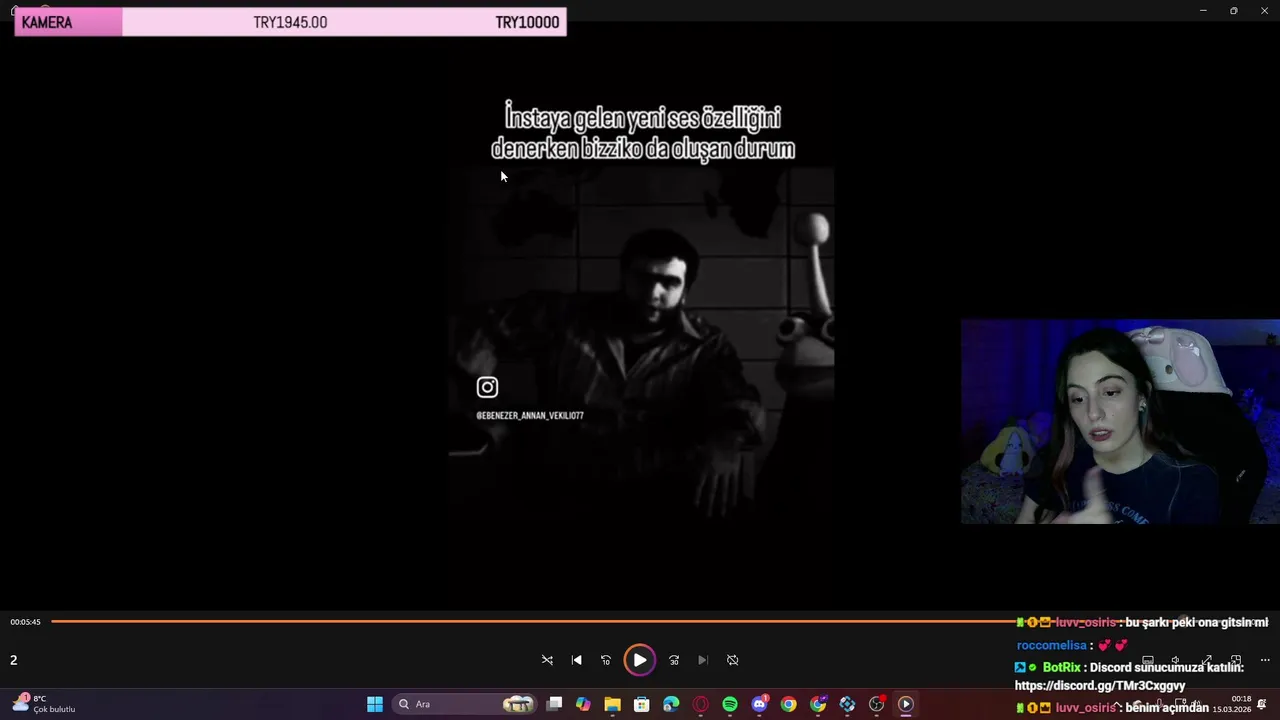Click the taskbar search box Ara
Image resolution: width=1280 pixels, height=720 pixels.
coord(465,704)
